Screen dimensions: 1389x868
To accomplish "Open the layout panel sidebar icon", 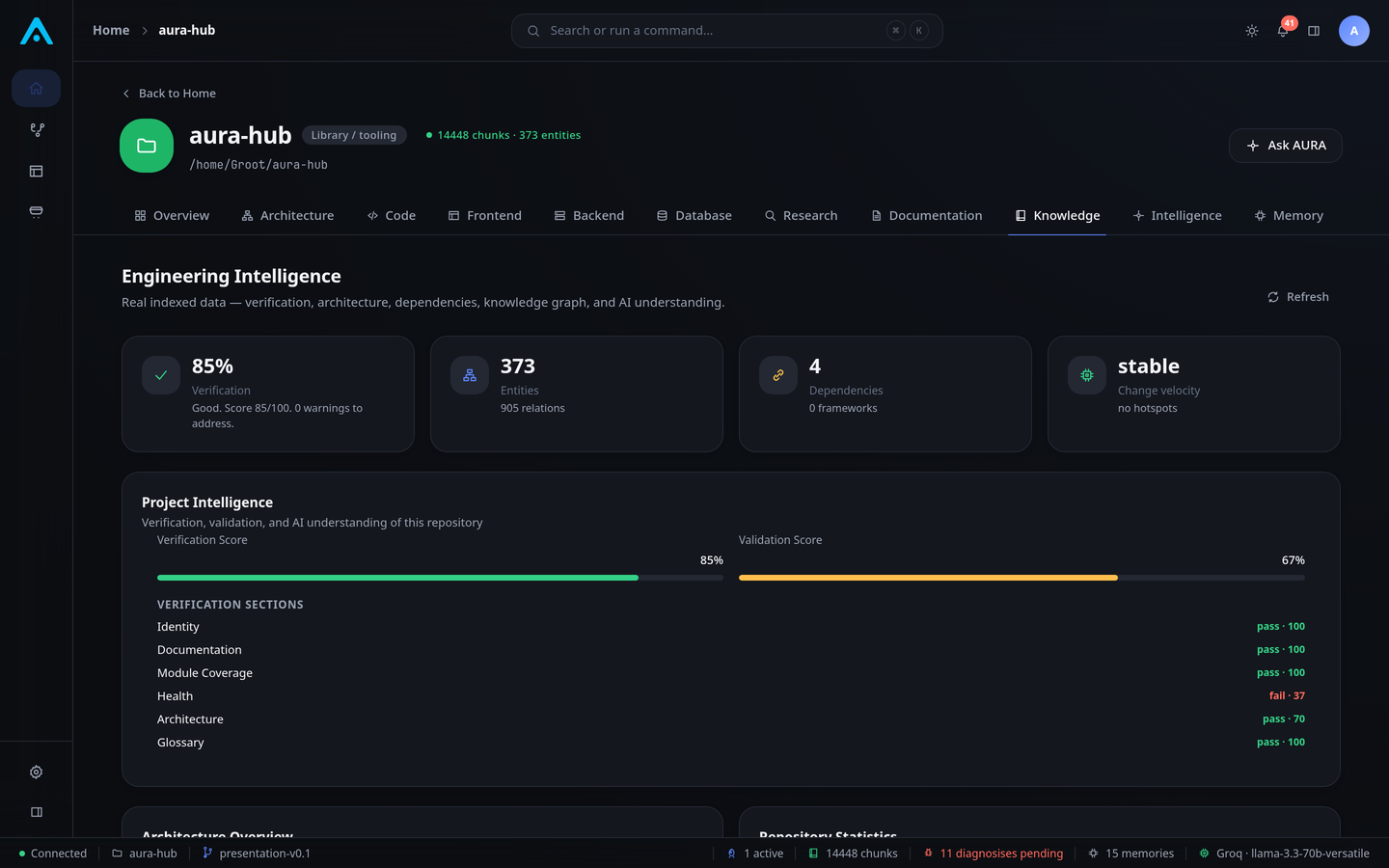I will pyautogui.click(x=37, y=172).
